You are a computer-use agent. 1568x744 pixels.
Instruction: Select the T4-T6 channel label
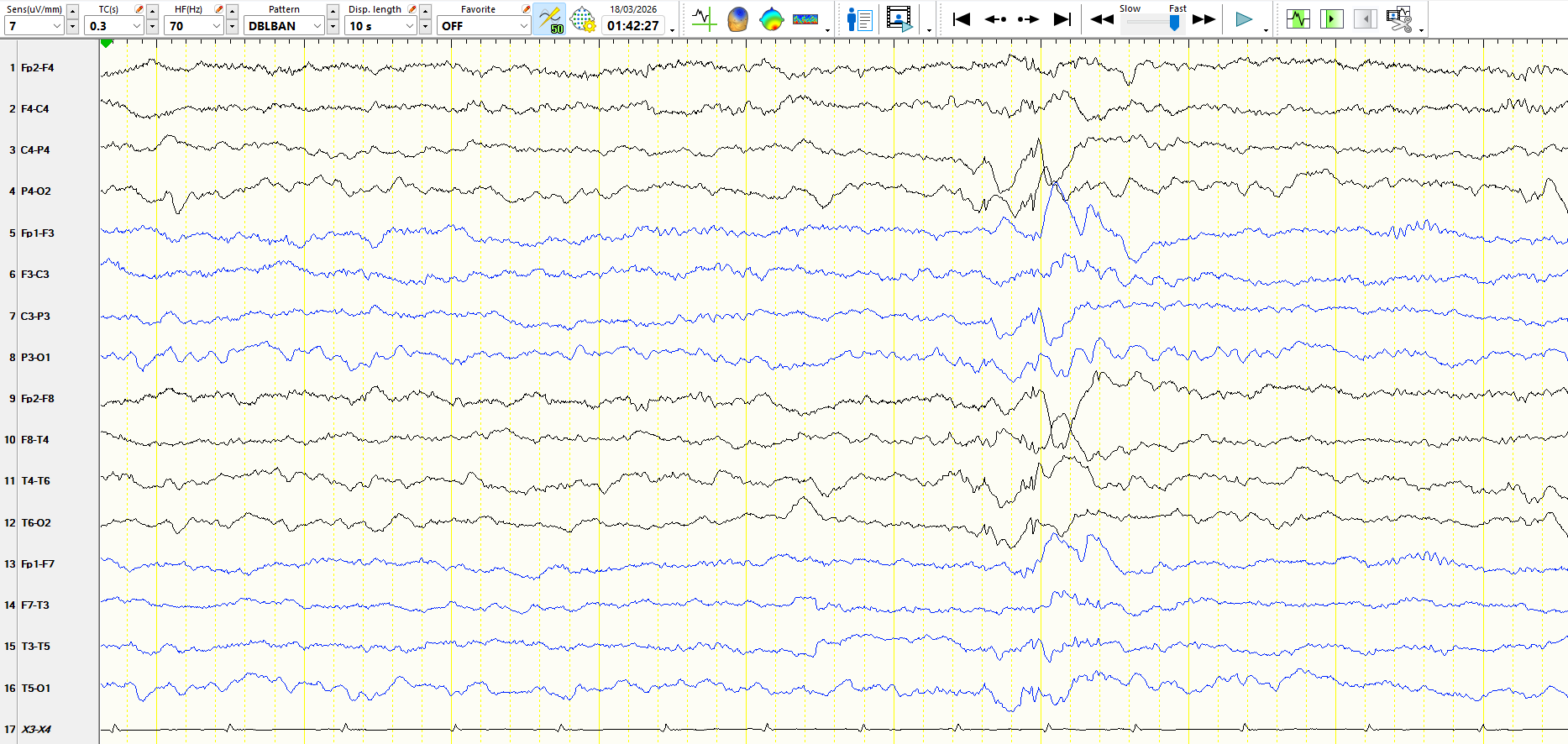pyautogui.click(x=35, y=481)
